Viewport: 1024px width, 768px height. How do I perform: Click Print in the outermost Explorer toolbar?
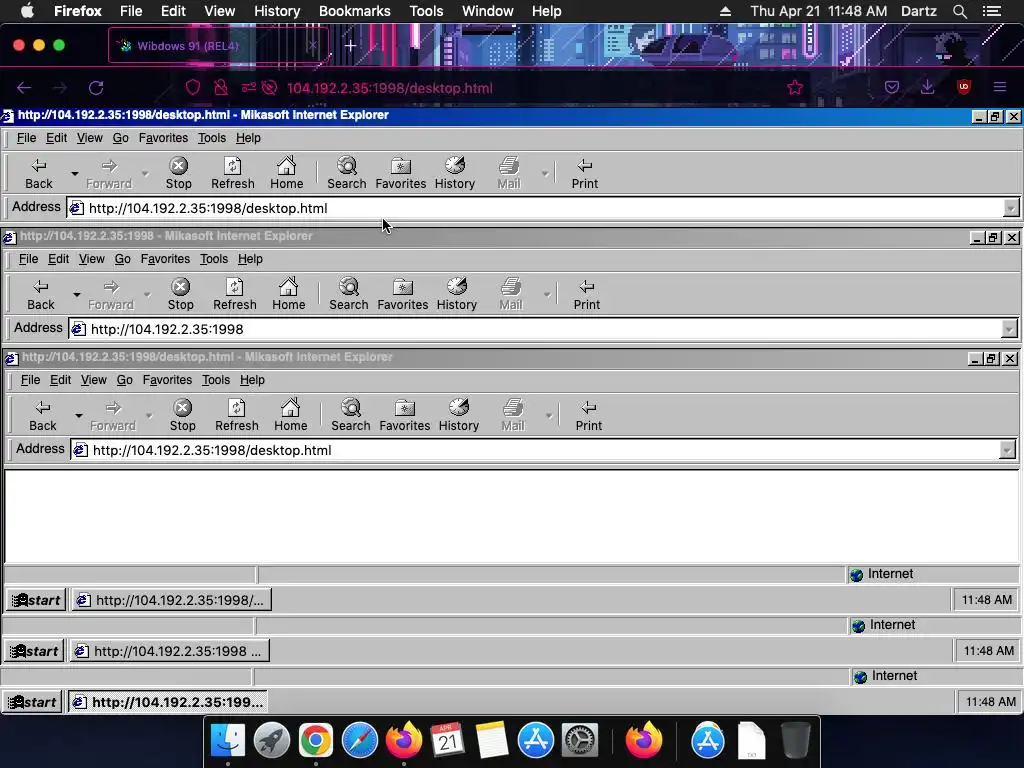pyautogui.click(x=584, y=174)
